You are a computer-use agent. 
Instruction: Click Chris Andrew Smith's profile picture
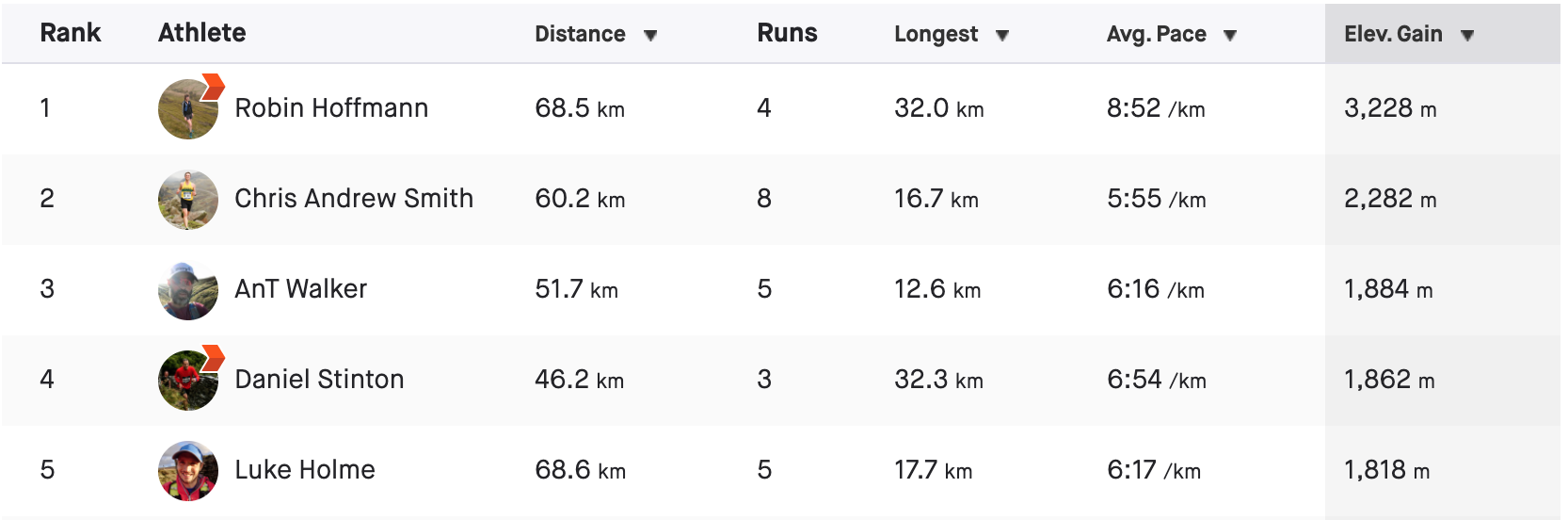coord(188,200)
